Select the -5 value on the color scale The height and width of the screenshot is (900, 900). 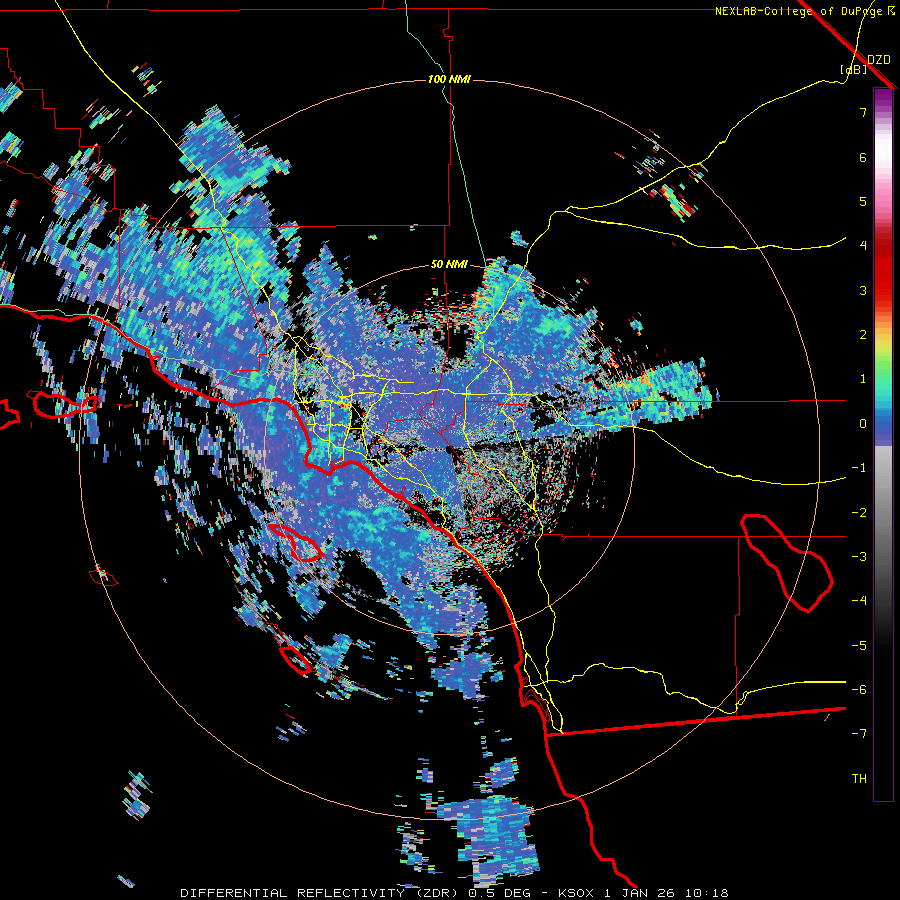(x=859, y=646)
